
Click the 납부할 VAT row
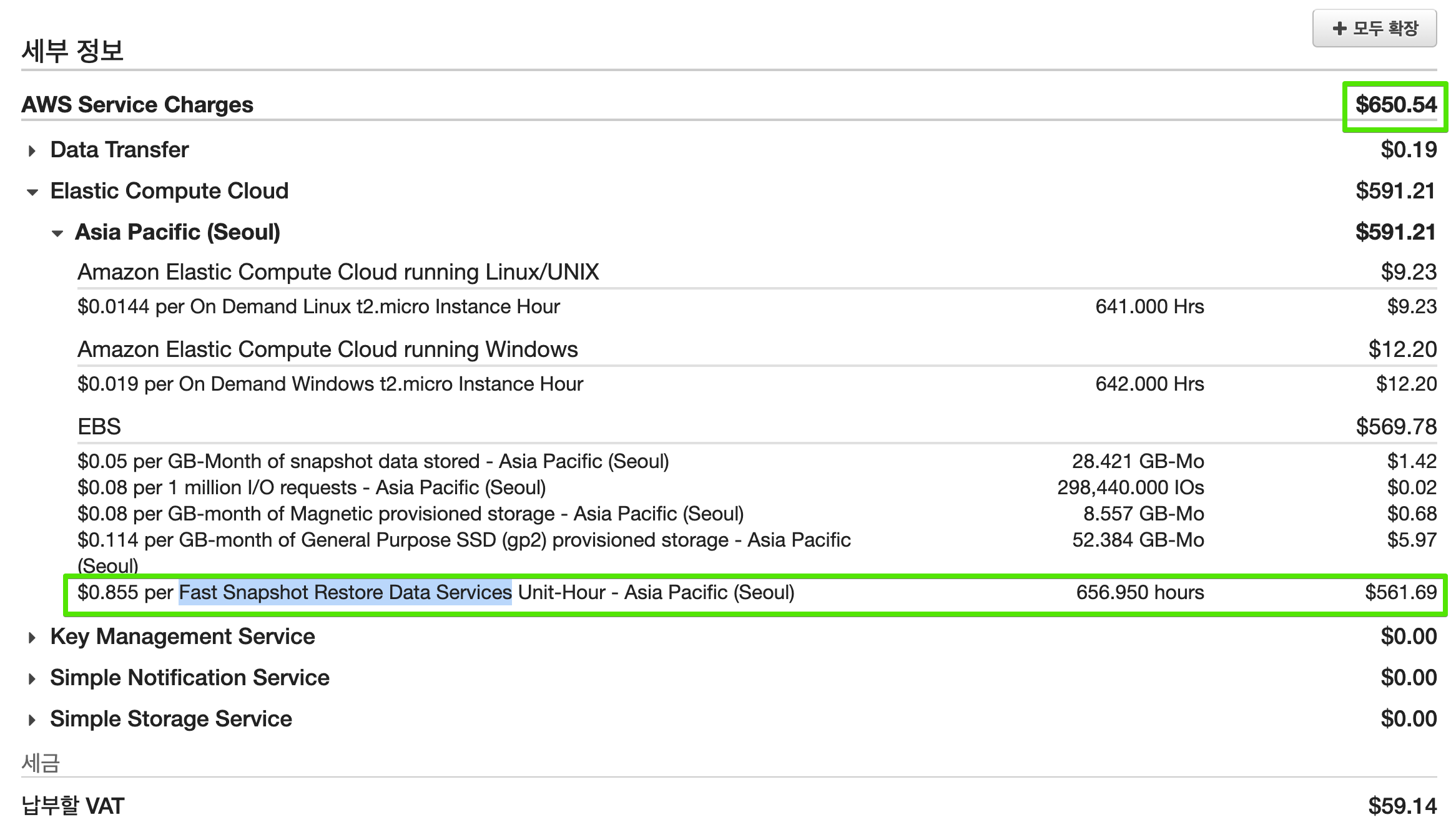tap(73, 806)
